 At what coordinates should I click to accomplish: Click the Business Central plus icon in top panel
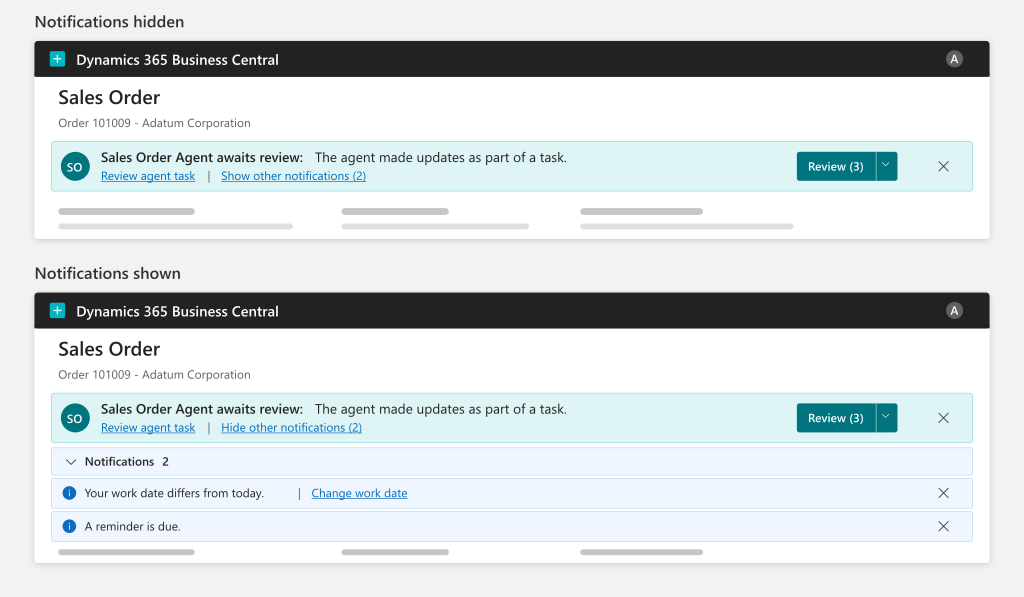tap(57, 59)
